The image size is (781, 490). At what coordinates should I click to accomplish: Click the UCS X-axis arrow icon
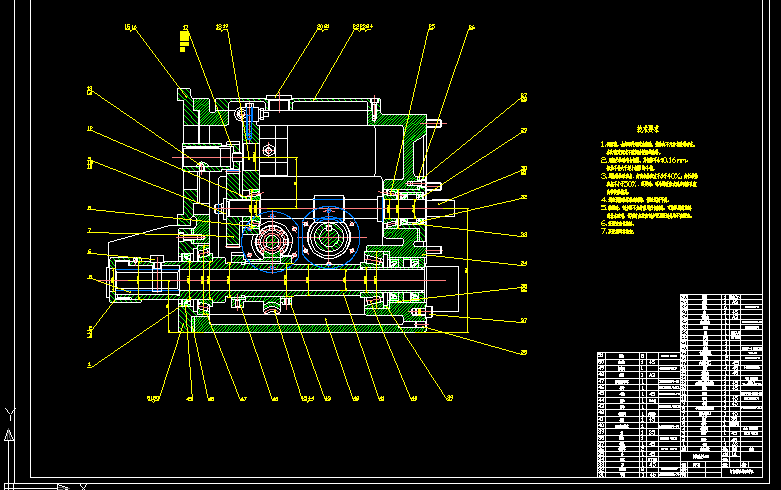point(62,485)
